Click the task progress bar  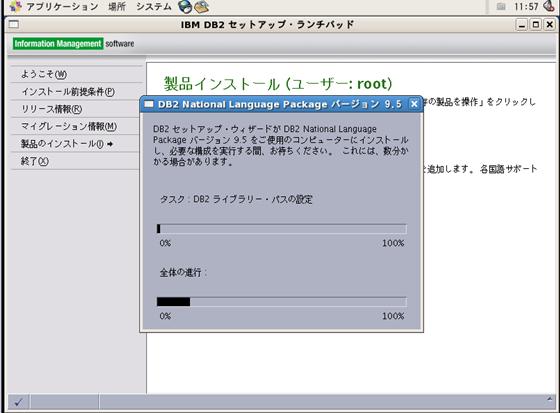(281, 229)
